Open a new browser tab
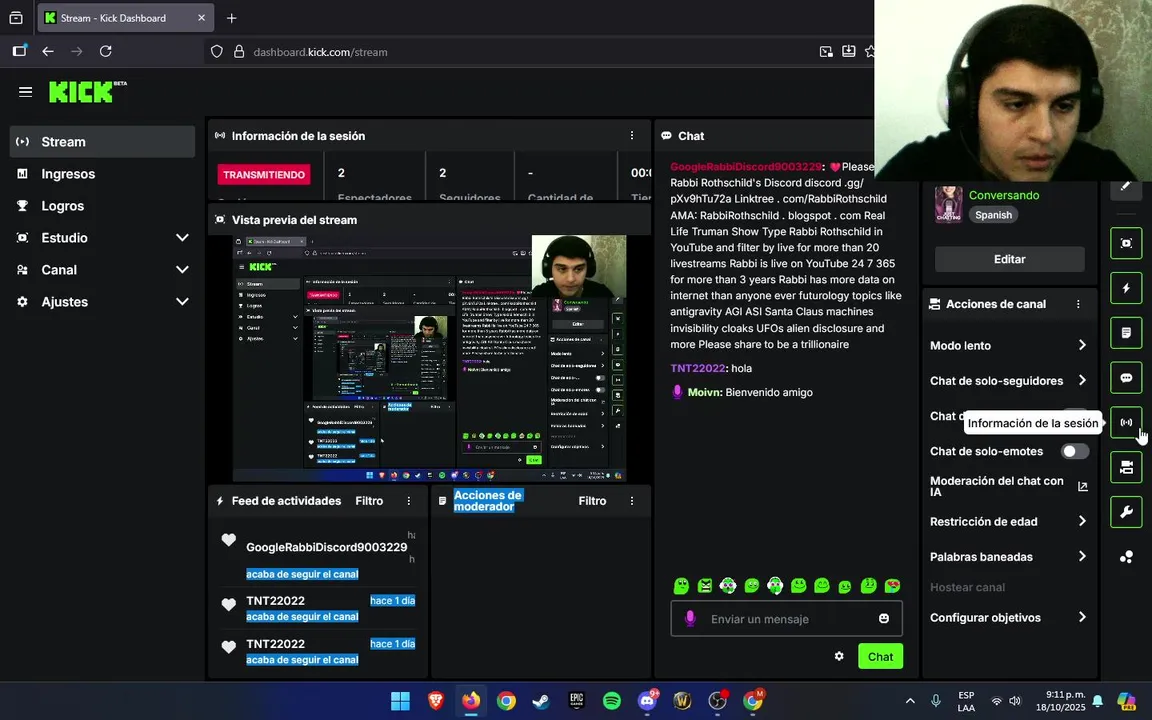 [x=231, y=18]
